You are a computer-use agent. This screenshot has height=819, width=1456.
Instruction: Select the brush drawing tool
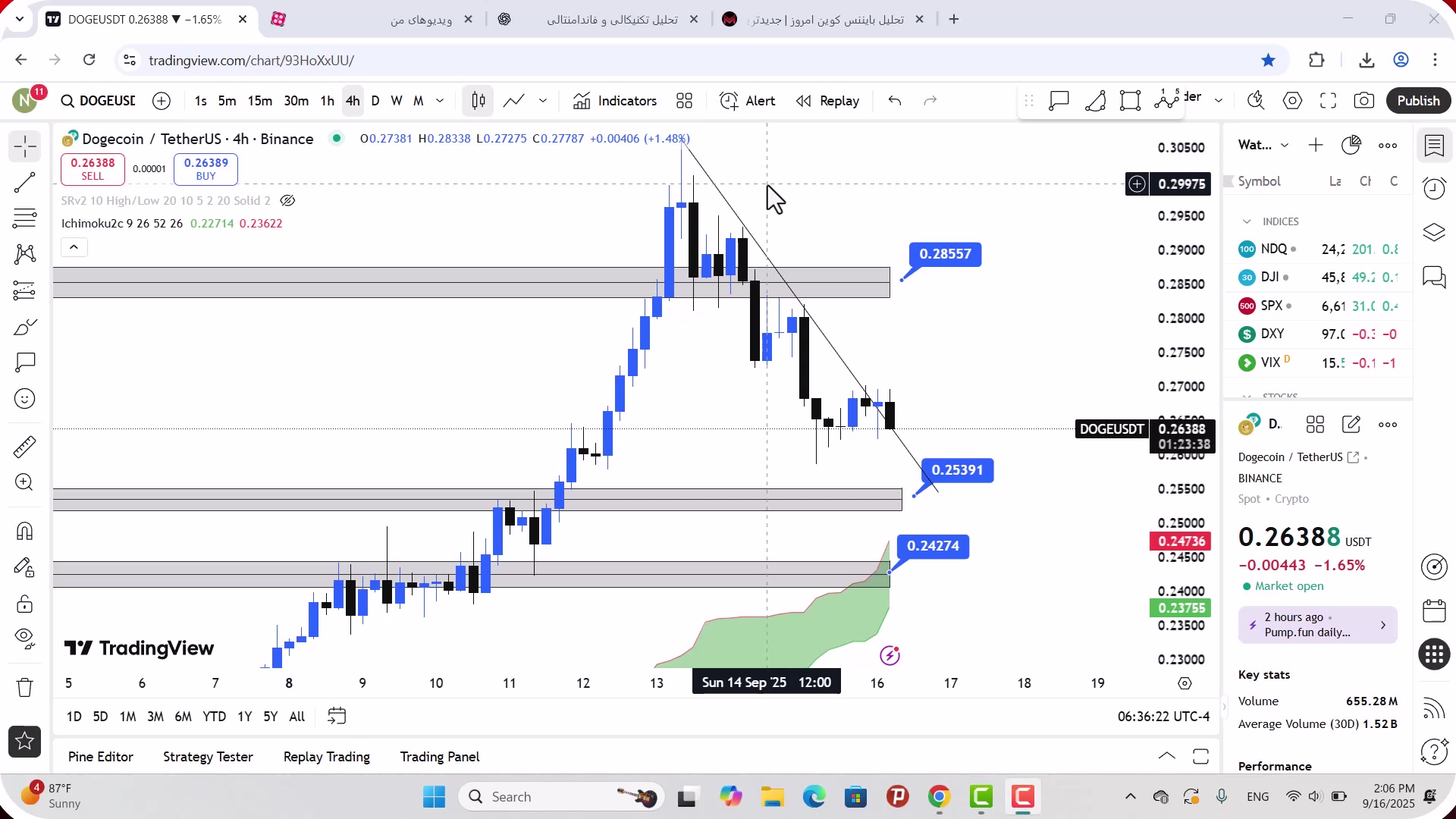coord(25,327)
